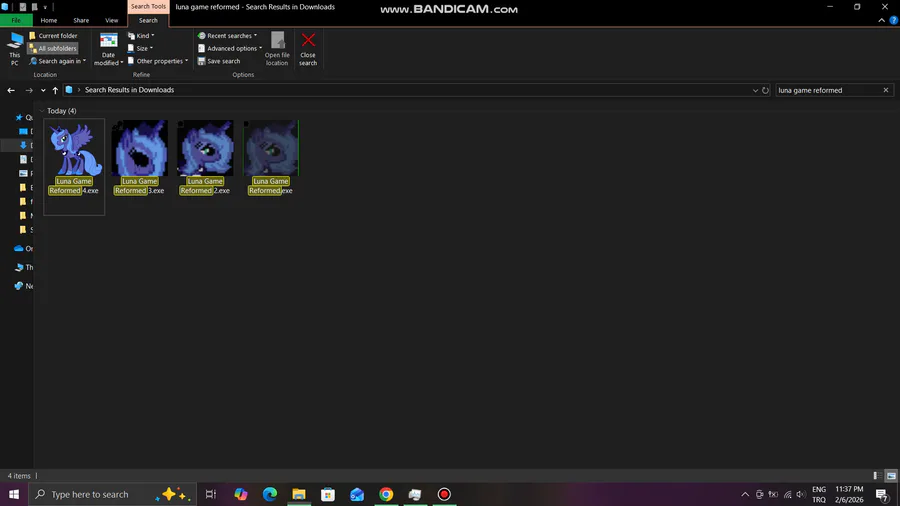Open the Windows Start menu
900x506 pixels.
14,494
